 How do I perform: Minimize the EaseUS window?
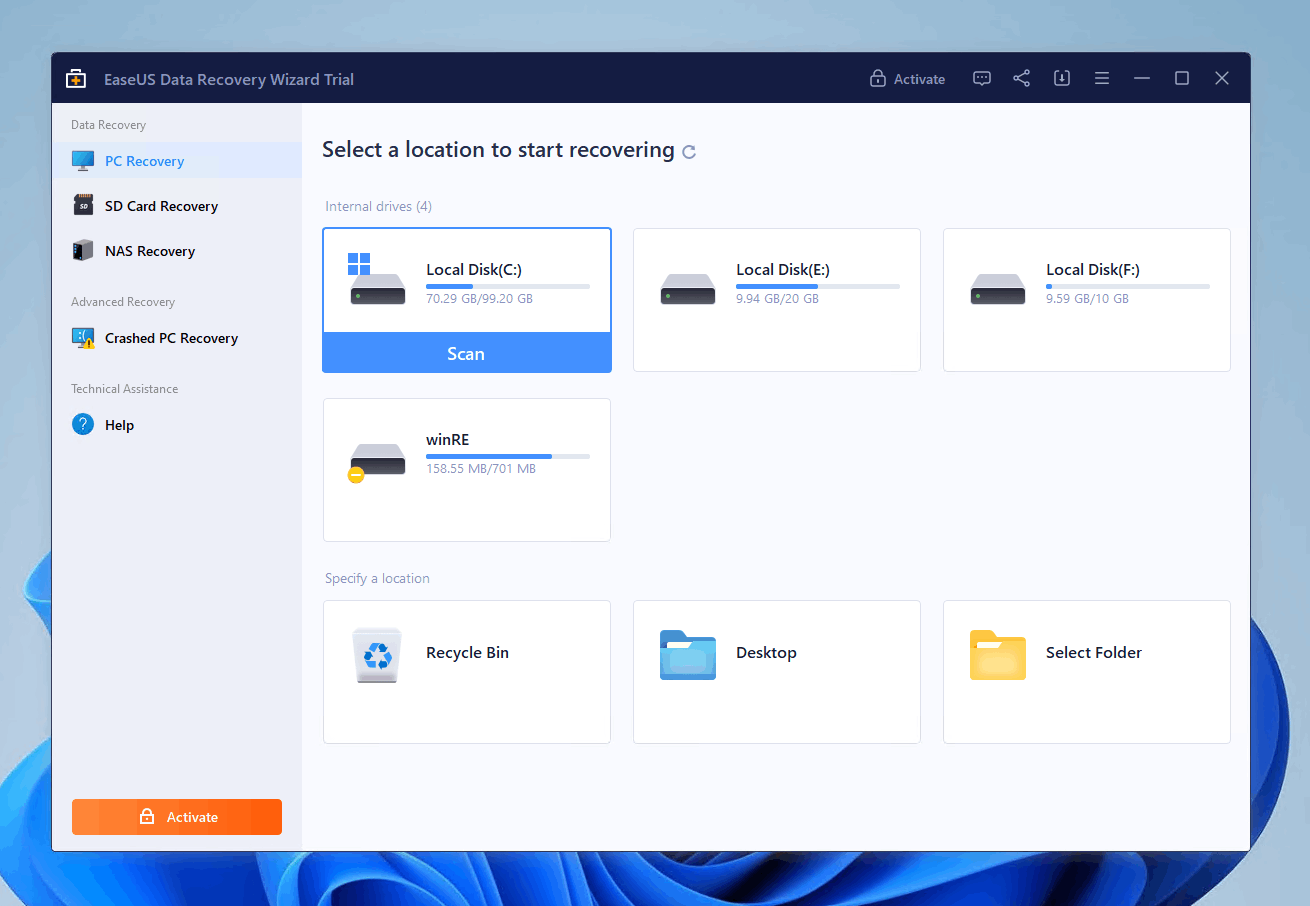(1142, 78)
